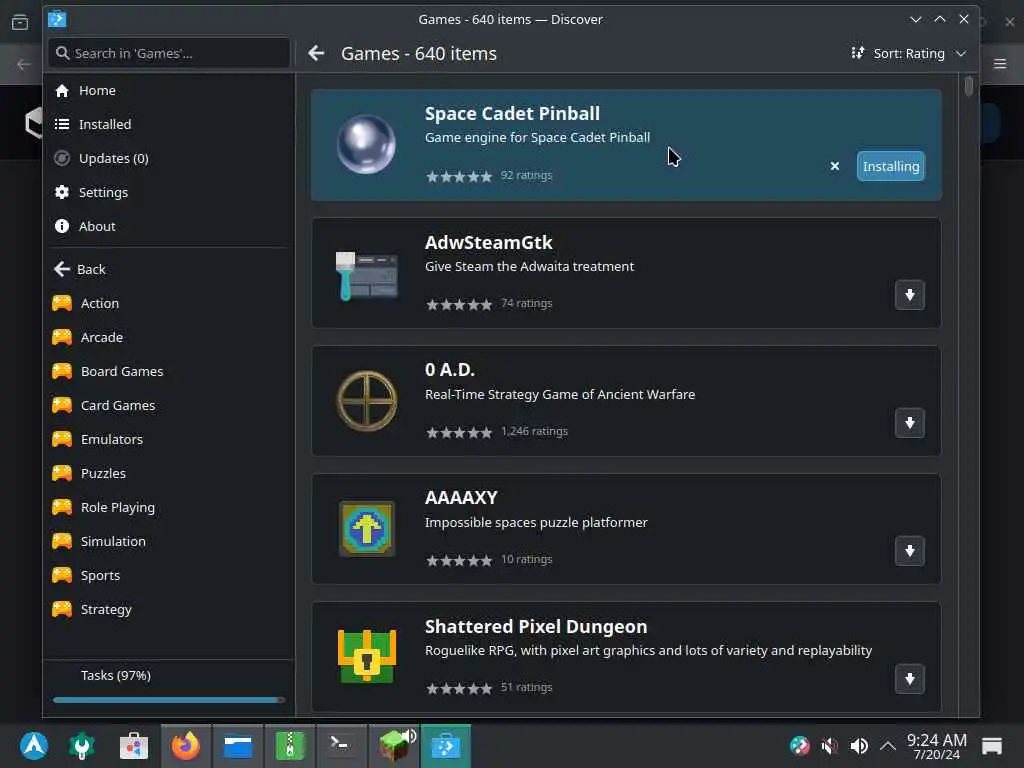Image resolution: width=1024 pixels, height=768 pixels.
Task: Click the Search in 'Games' field
Action: click(x=168, y=53)
